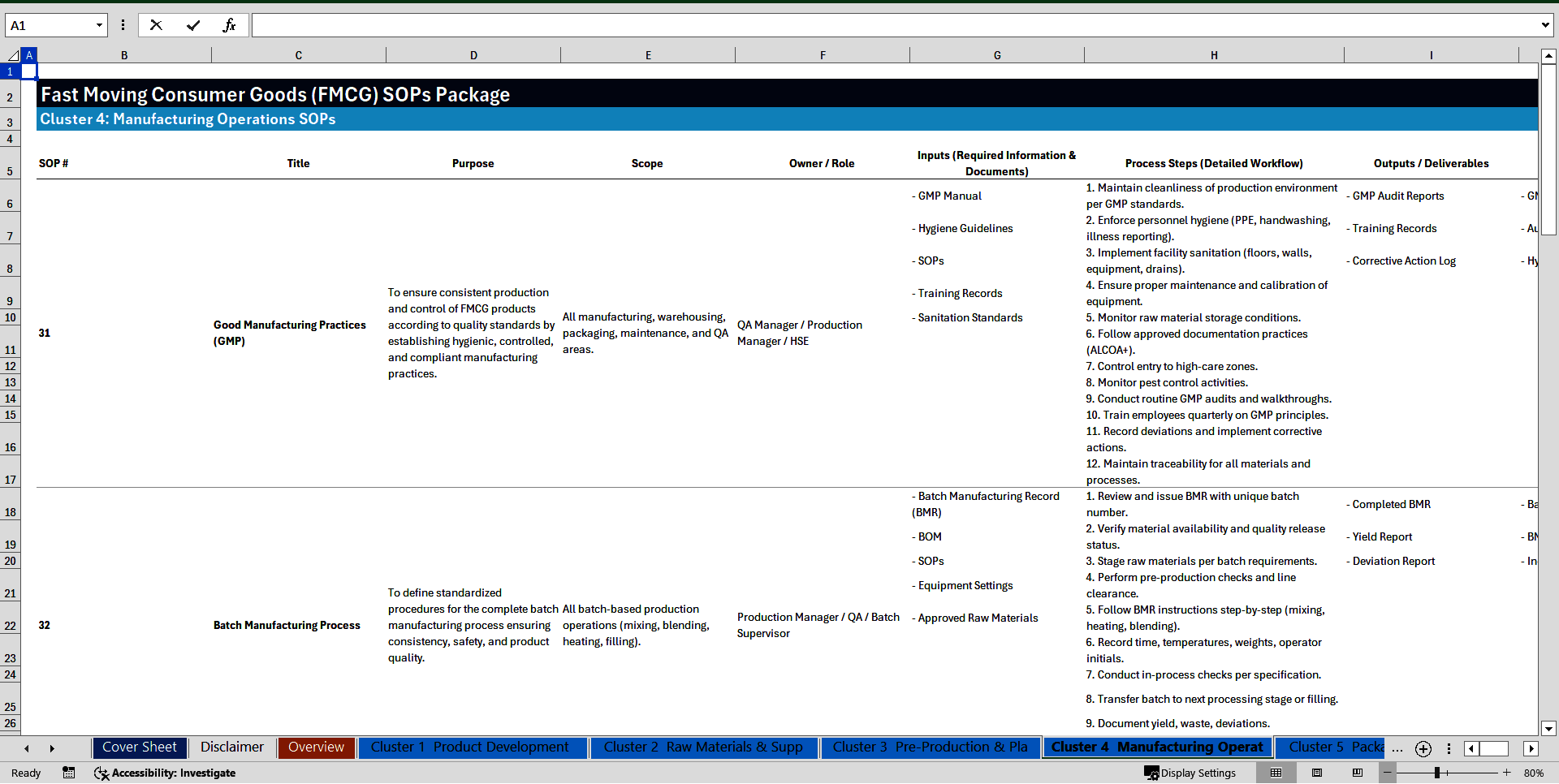Open the Display Settings control
The image size is (1559, 784).
[1190, 773]
